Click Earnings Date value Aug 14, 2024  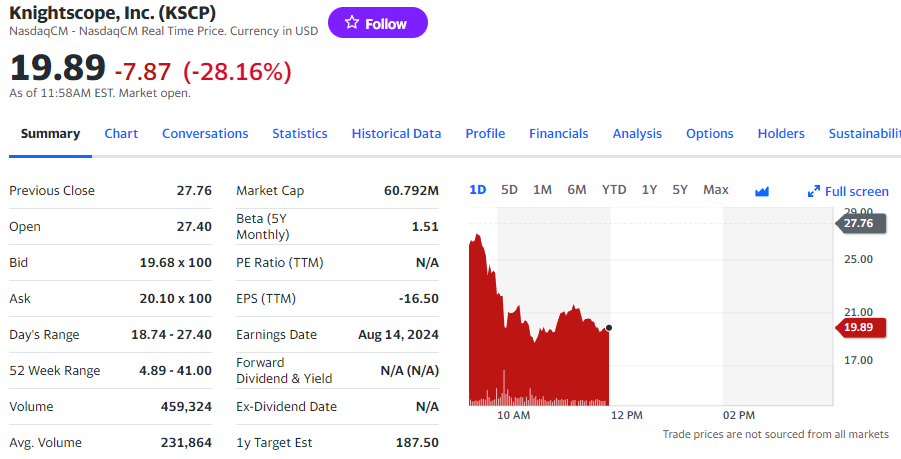coord(398,334)
